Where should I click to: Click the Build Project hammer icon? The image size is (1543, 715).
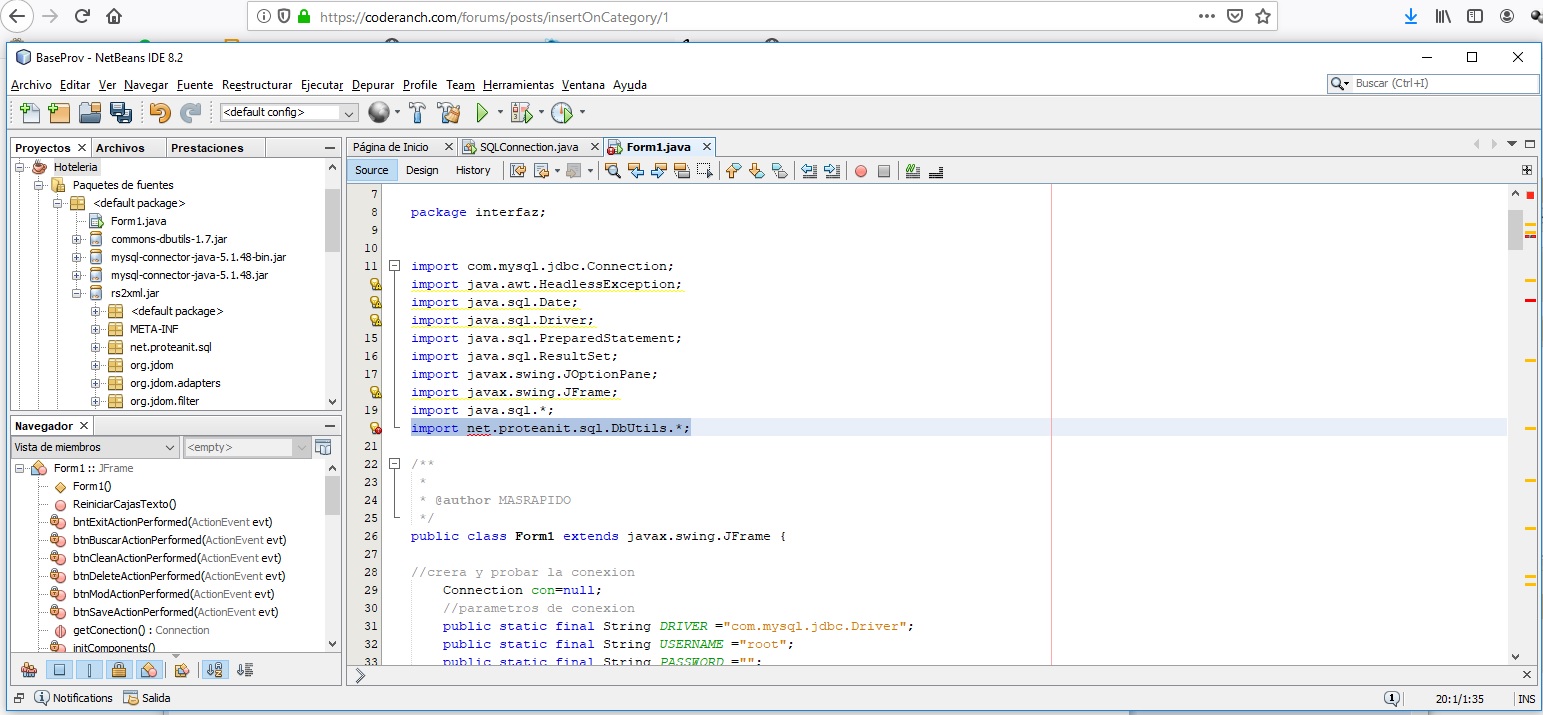pos(418,112)
